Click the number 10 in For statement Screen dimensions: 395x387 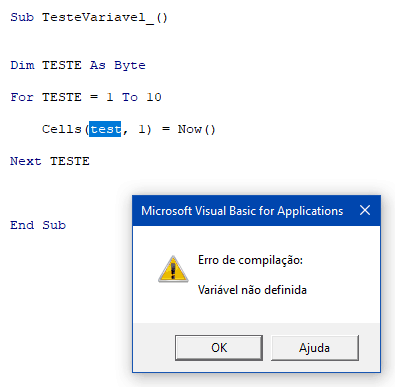(154, 97)
